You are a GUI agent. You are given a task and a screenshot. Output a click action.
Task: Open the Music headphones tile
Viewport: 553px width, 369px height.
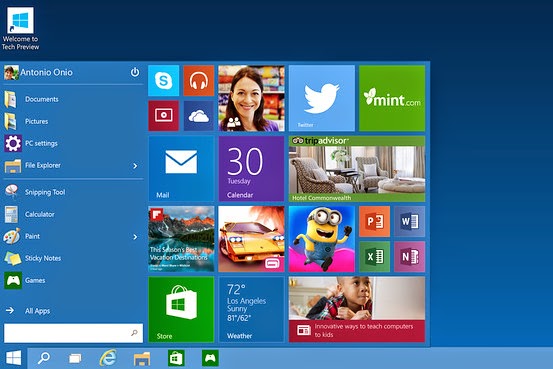click(199, 80)
